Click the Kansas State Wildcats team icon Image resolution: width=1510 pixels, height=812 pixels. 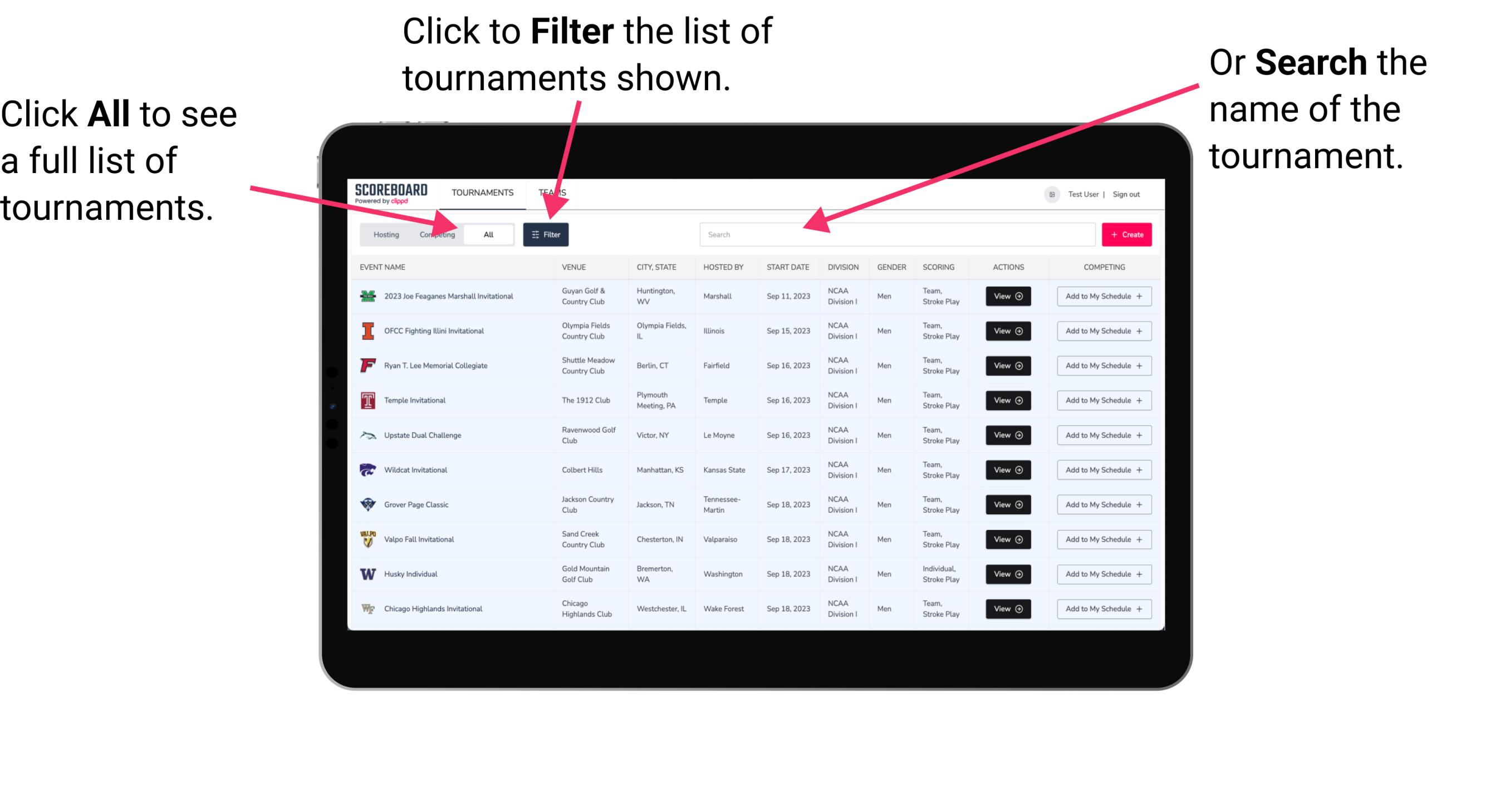pos(368,470)
